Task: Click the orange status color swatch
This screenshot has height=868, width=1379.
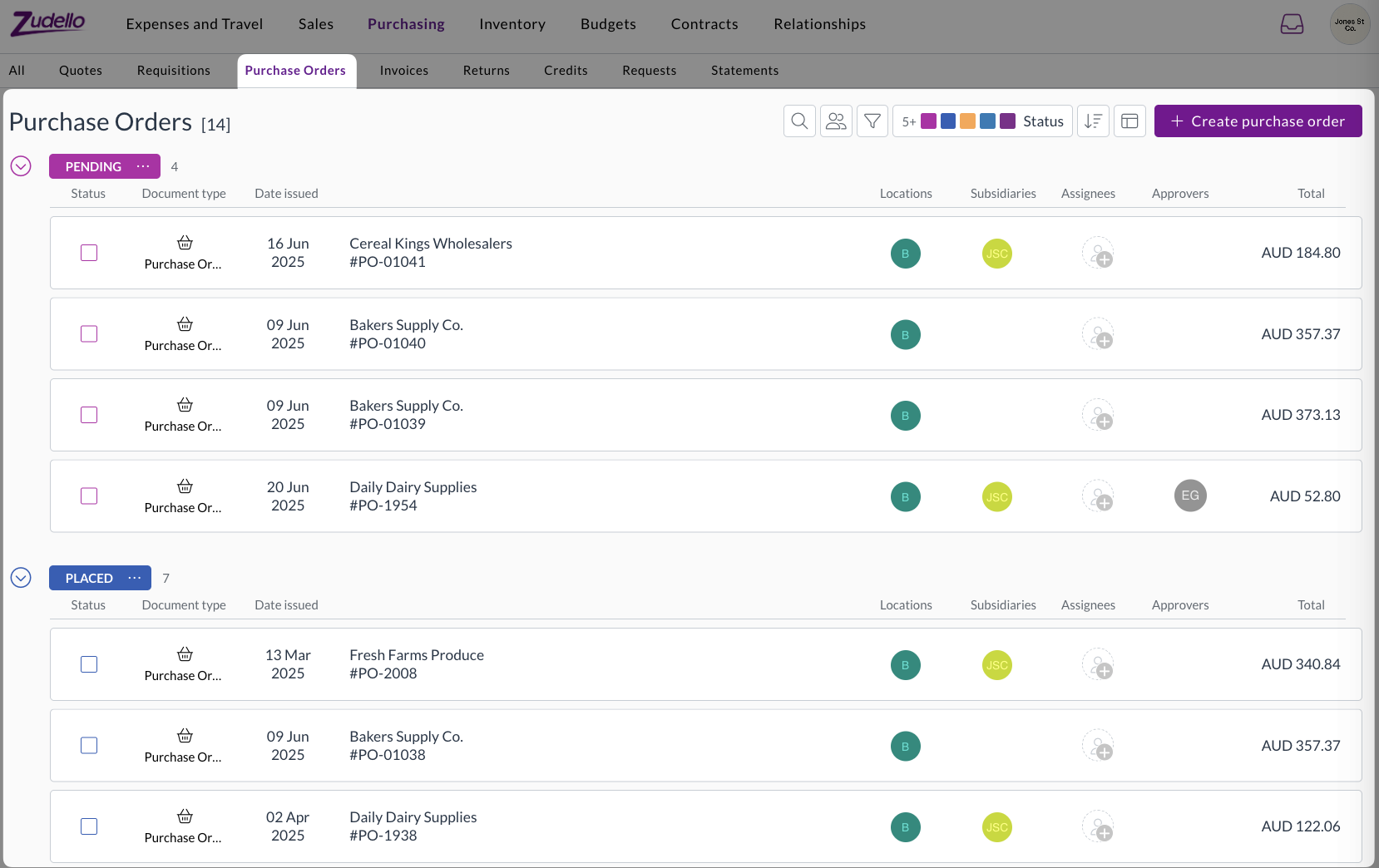Action: [x=967, y=121]
